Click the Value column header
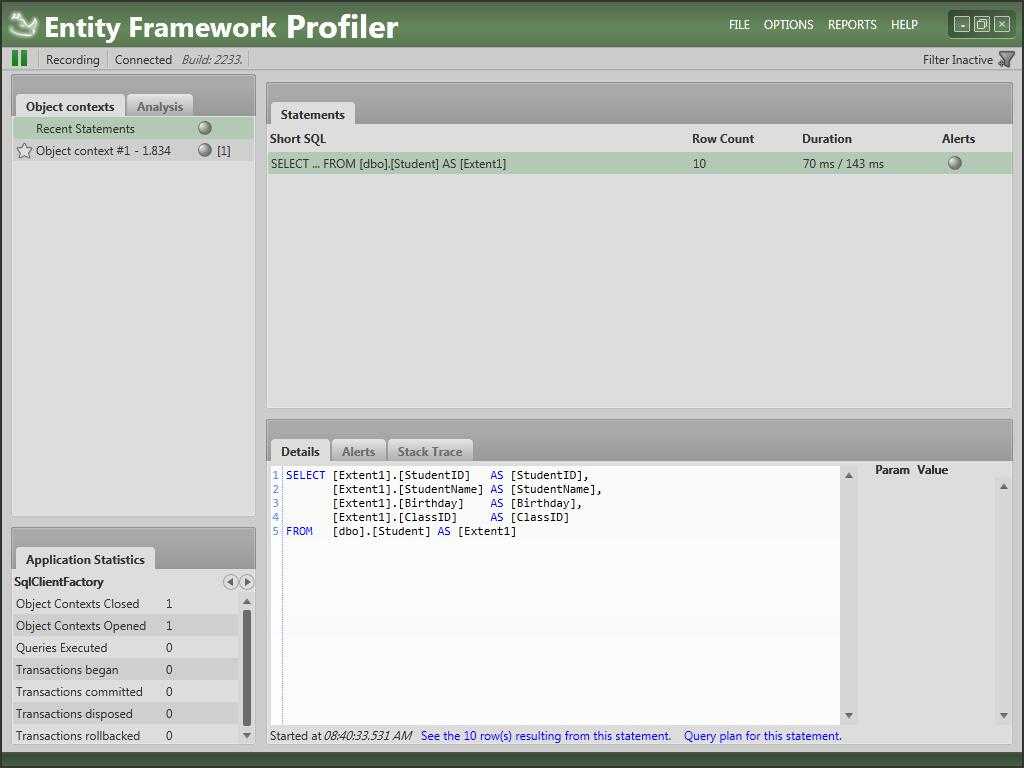 [x=932, y=470]
